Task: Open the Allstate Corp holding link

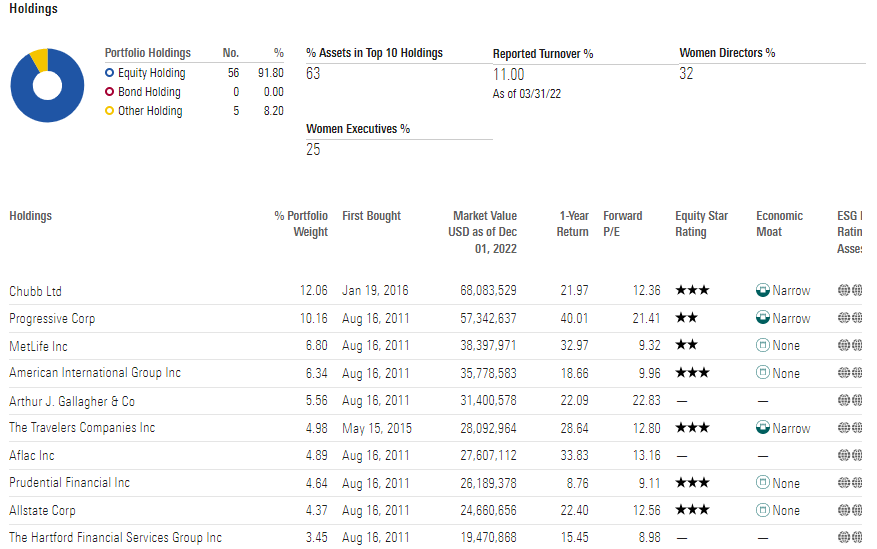Action: 42,510
